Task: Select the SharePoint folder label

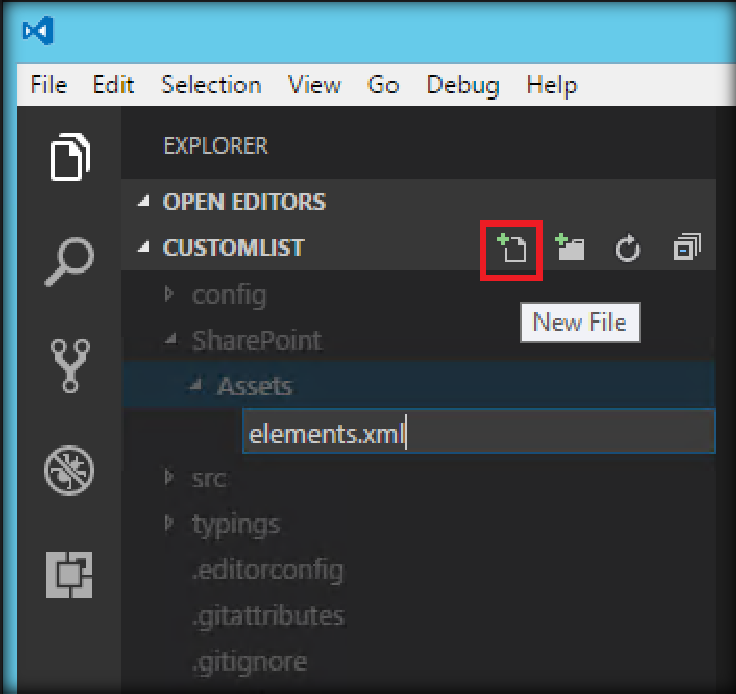Action: pos(257,340)
